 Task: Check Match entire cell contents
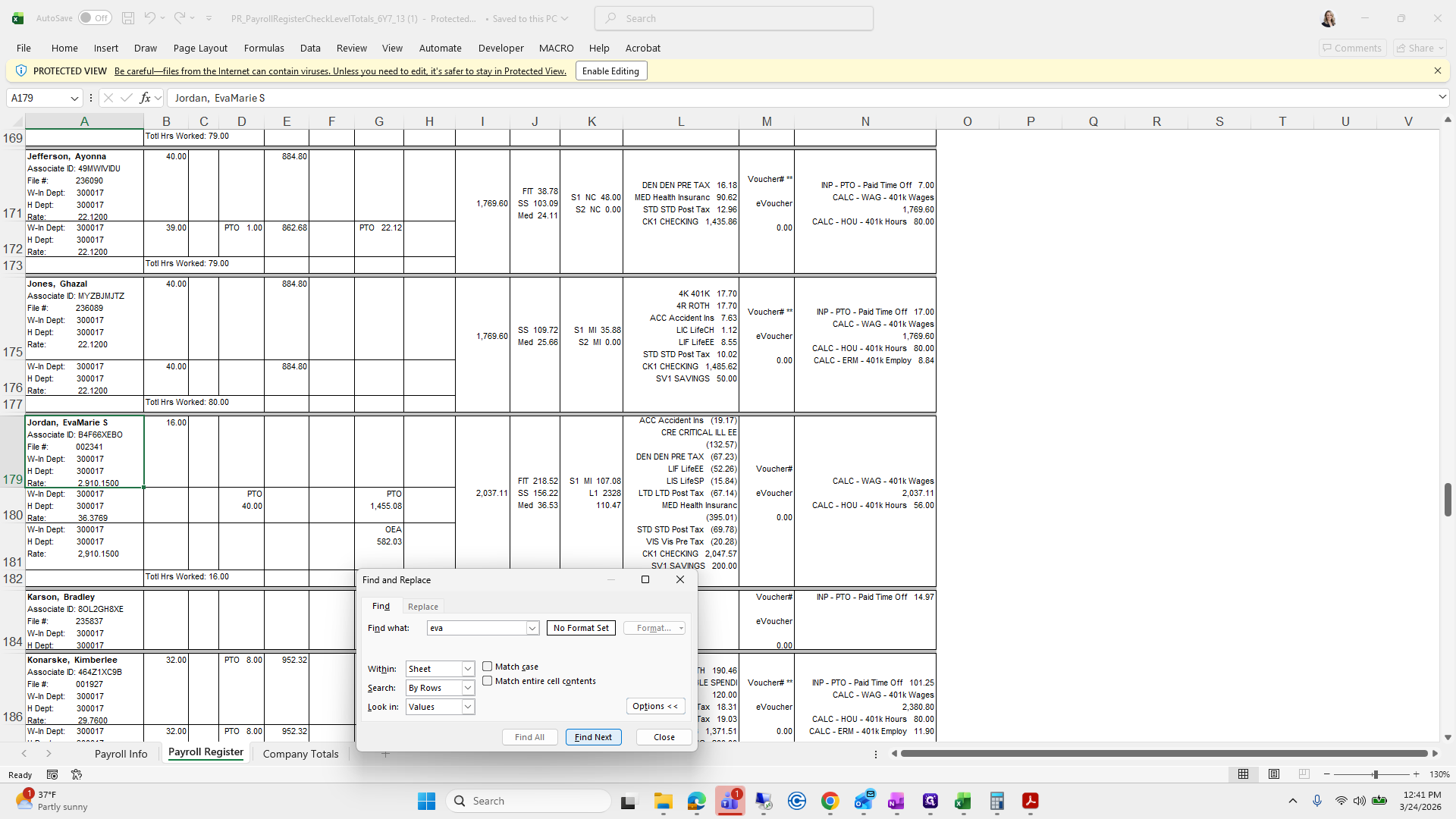pyautogui.click(x=488, y=681)
